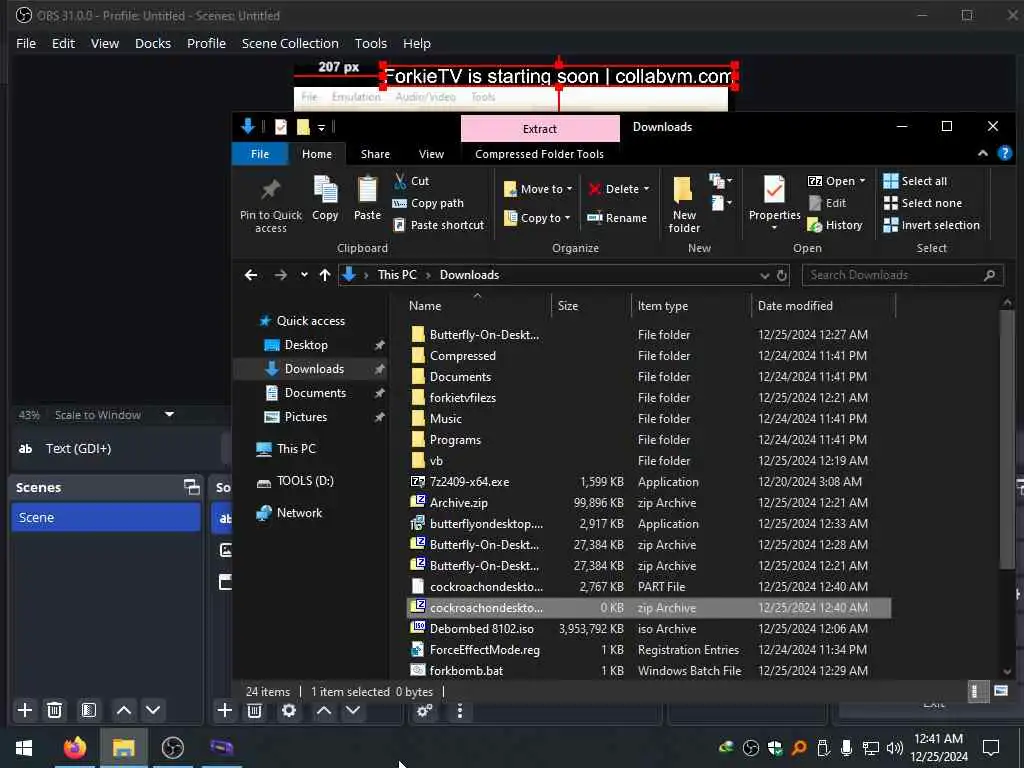
Task: Open OBS Scale to Window dropdown
Action: [x=169, y=415]
